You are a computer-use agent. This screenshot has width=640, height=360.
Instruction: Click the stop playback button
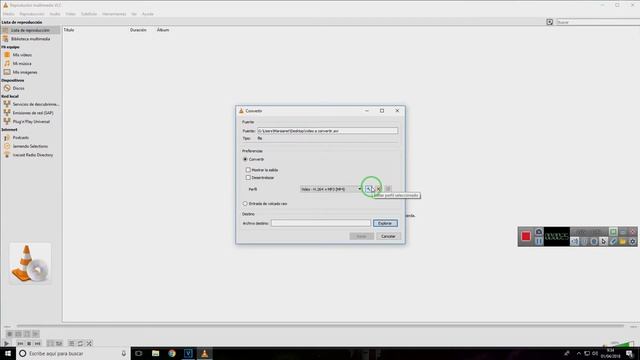[29, 344]
